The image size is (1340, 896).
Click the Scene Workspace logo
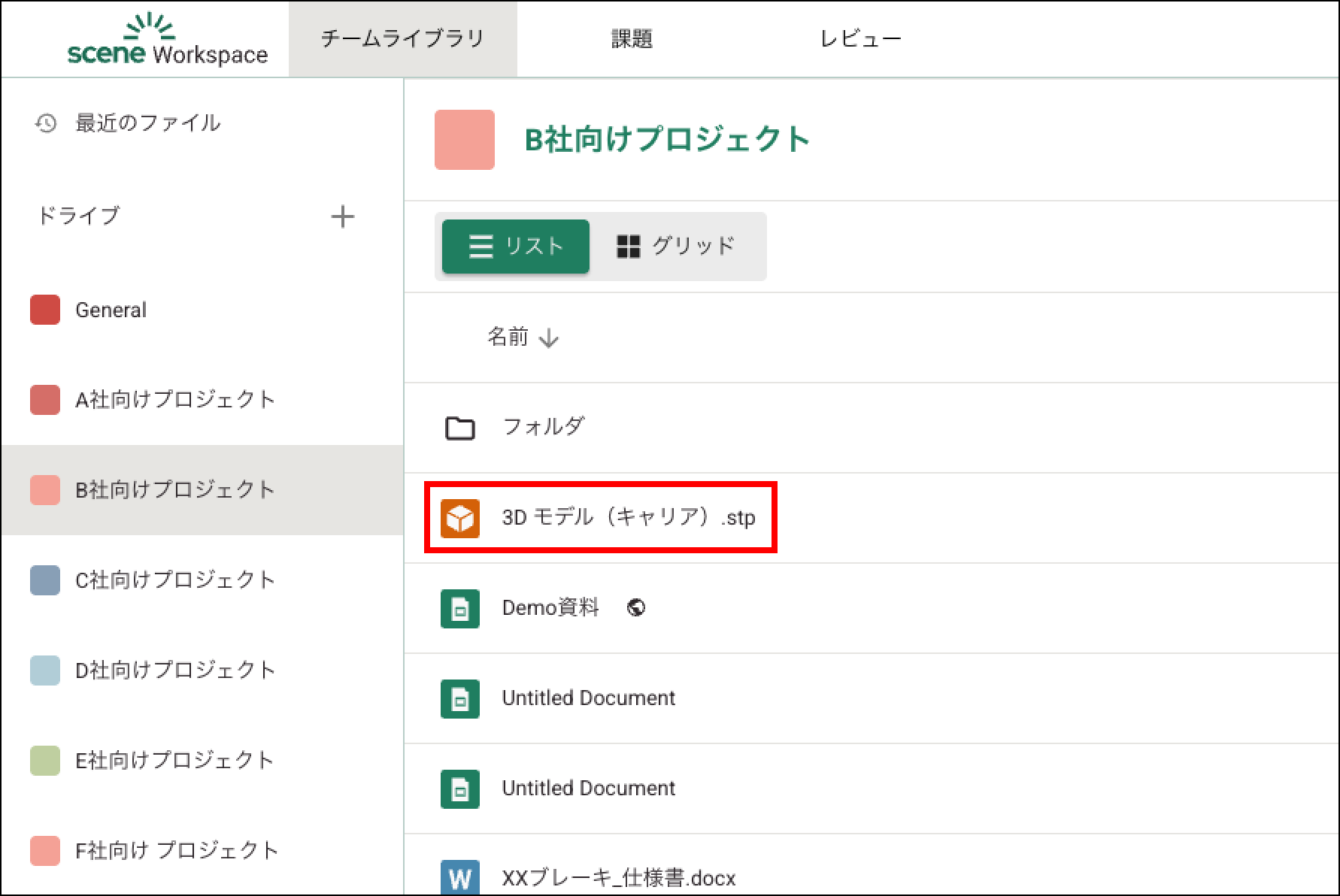pos(167,40)
